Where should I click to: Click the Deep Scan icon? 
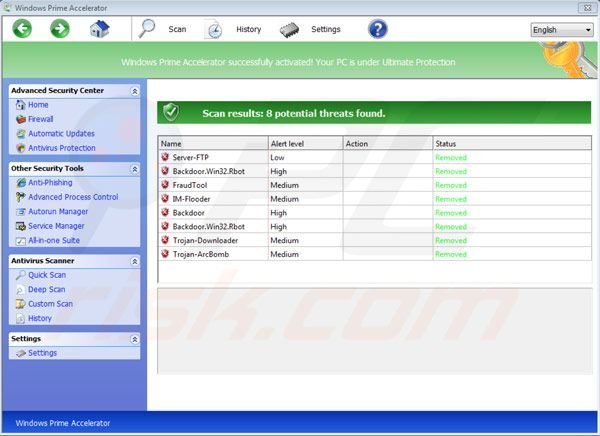(21, 290)
